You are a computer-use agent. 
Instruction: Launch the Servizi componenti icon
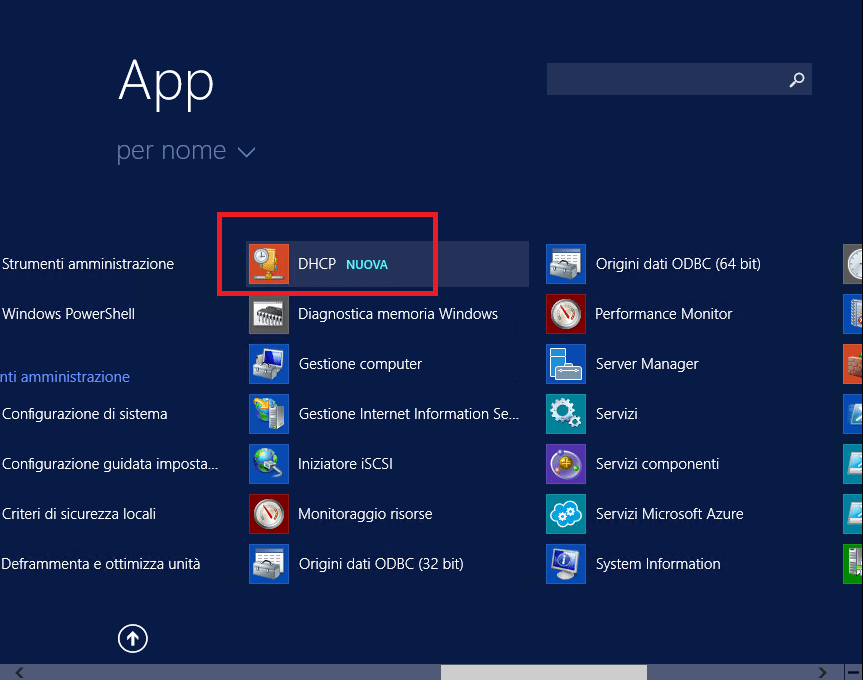pos(566,464)
